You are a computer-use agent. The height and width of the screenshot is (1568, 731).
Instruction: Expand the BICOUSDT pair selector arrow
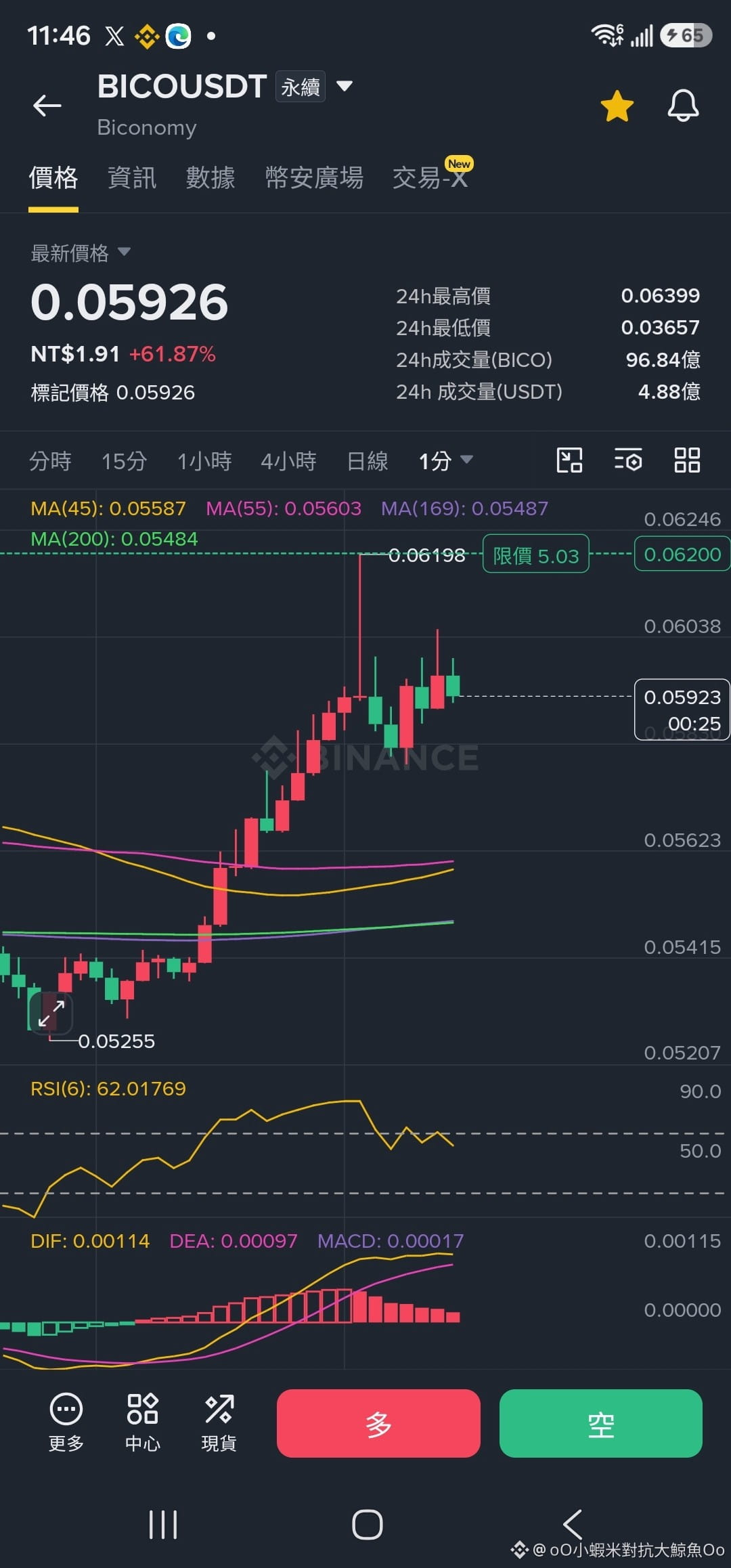click(345, 86)
